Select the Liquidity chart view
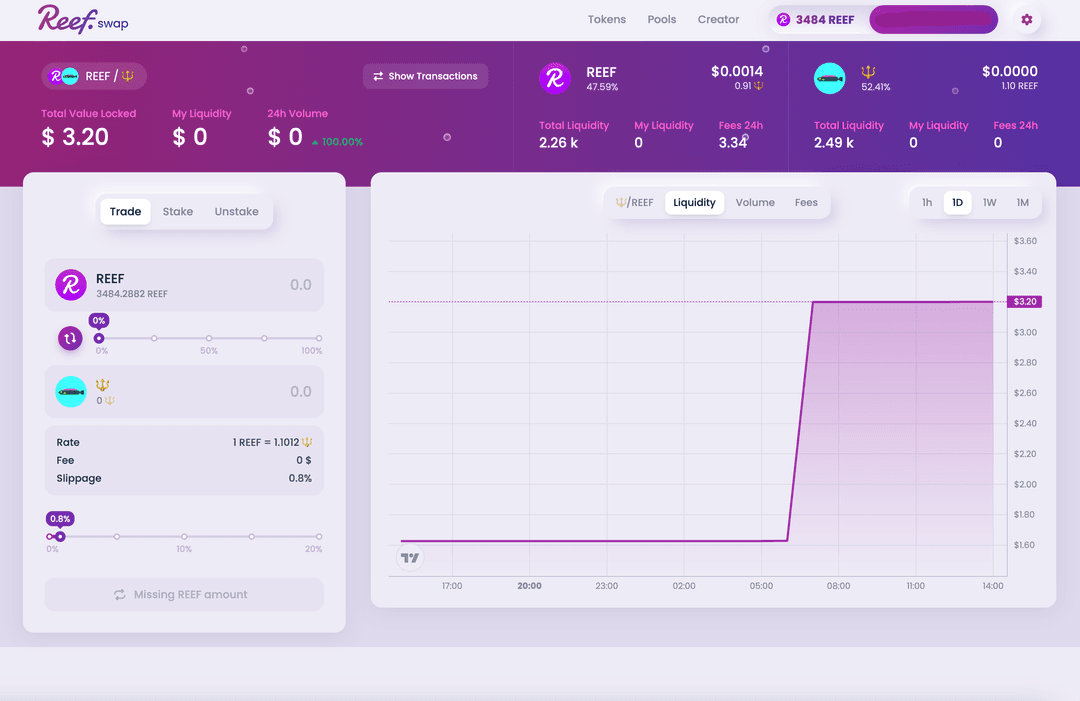This screenshot has height=701, width=1080. (694, 202)
